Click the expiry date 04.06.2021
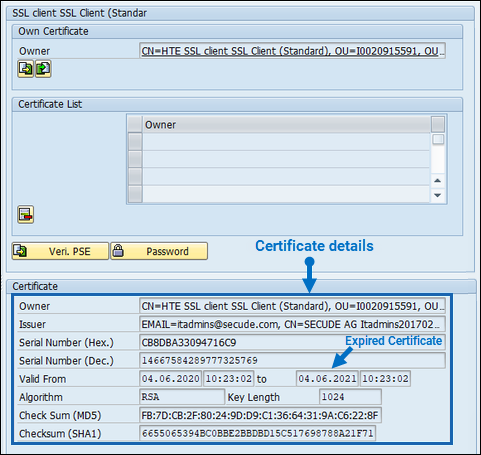Screen dimensions: 481x455 pos(327,379)
